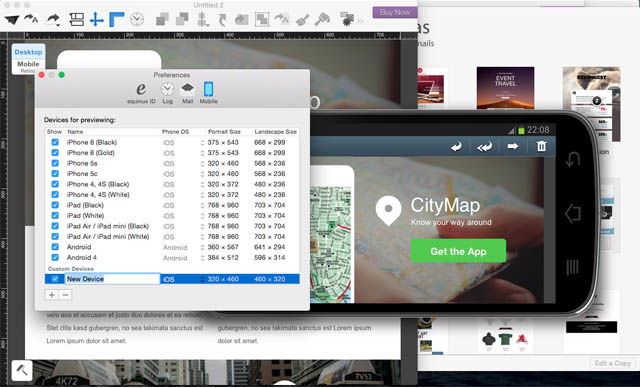Viewport: 640px width, 388px height.
Task: Uncheck Show for iPad (White)
Action: tap(55, 215)
